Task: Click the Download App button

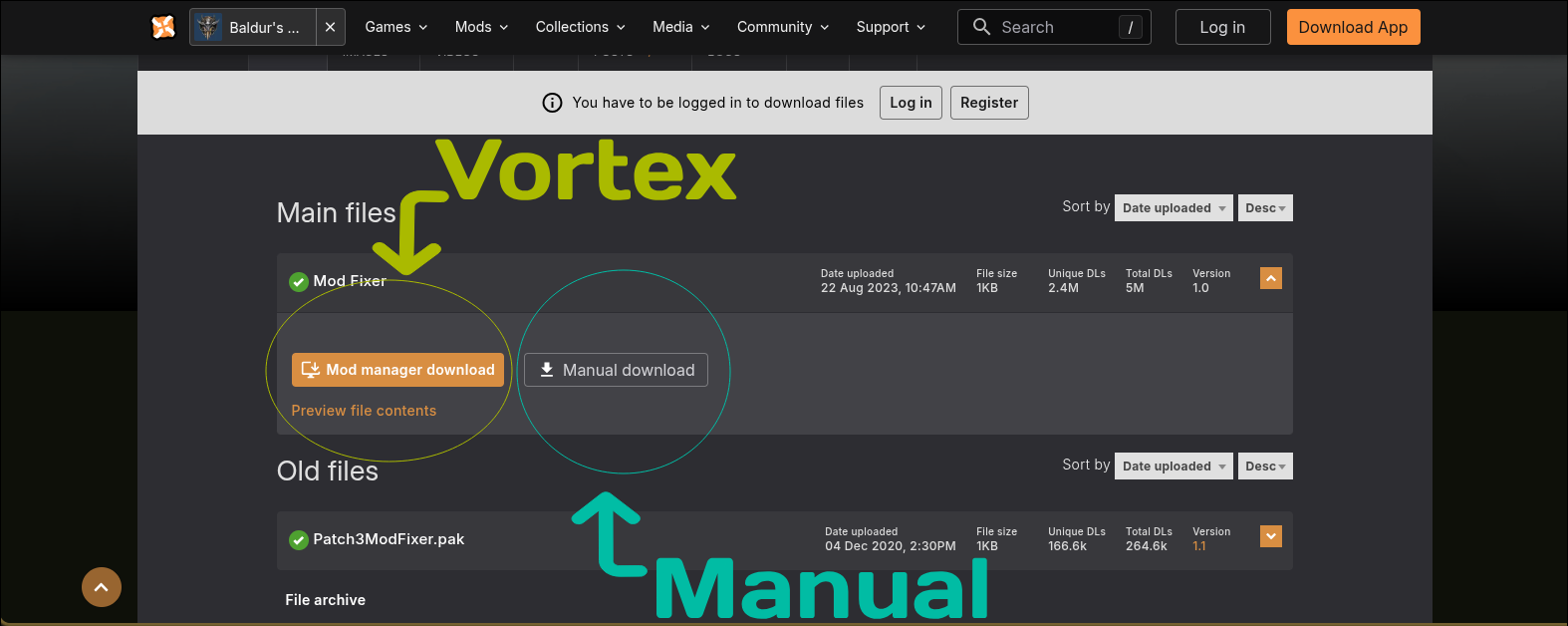Action: tap(1353, 27)
